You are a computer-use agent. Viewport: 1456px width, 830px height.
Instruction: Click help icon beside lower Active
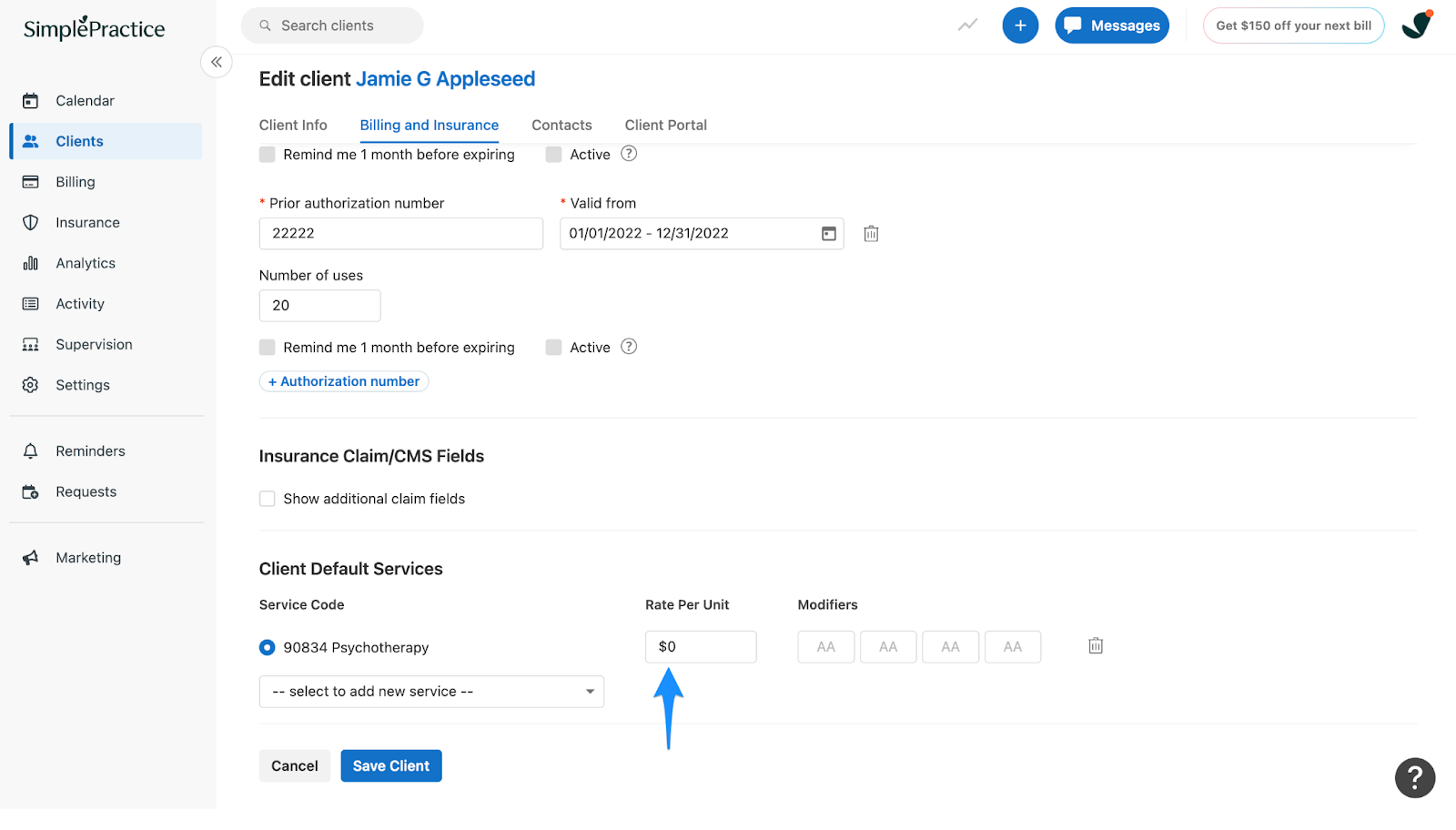tap(629, 347)
